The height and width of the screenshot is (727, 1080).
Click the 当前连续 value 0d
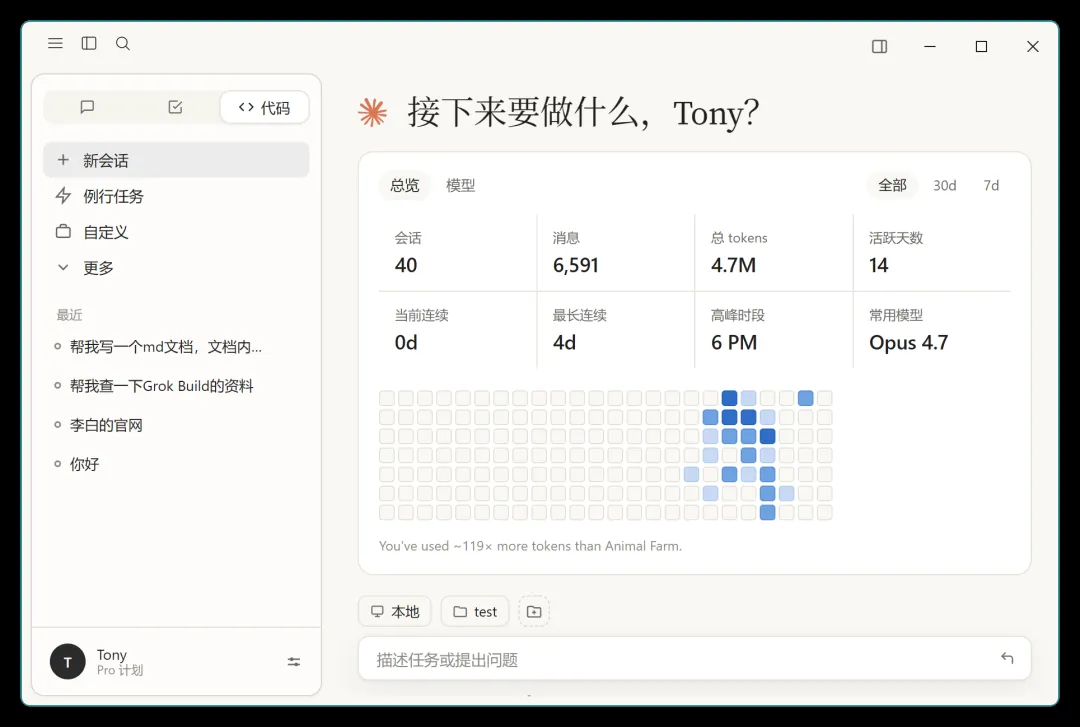pyautogui.click(x=406, y=342)
